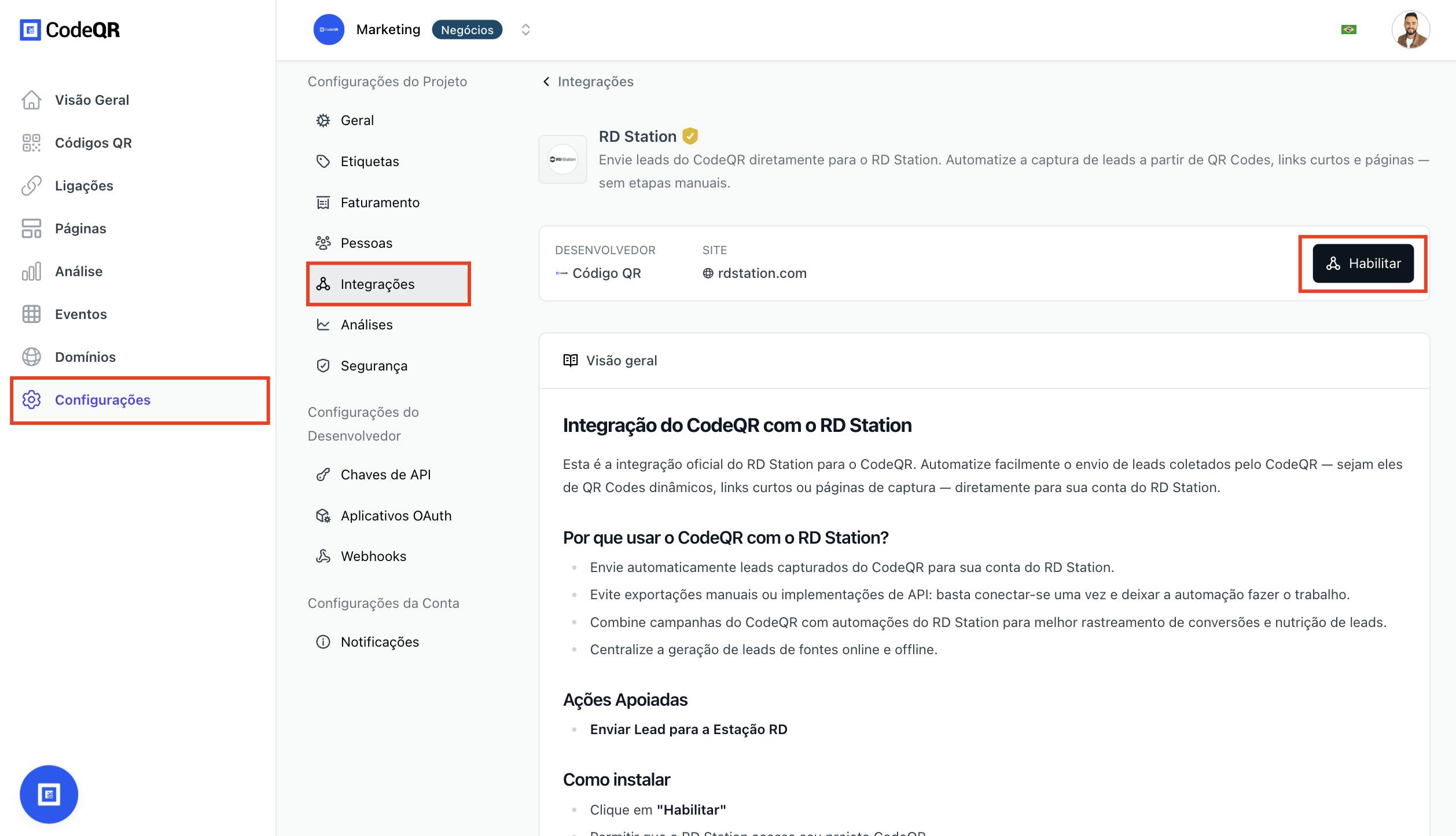
Task: Click the Configurações gear icon
Action: point(31,399)
